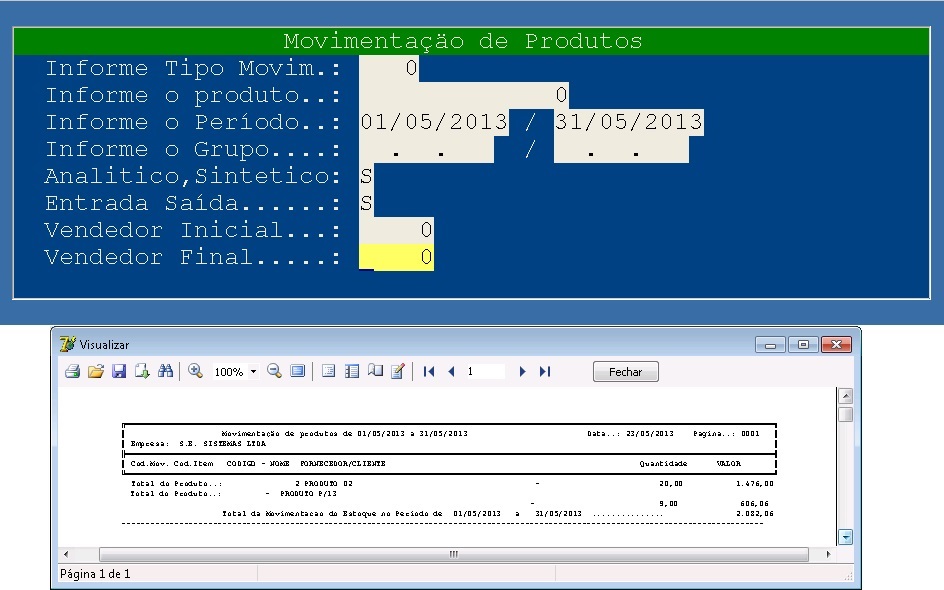The height and width of the screenshot is (590, 944).
Task: Open a report file with folder icon
Action: point(96,371)
